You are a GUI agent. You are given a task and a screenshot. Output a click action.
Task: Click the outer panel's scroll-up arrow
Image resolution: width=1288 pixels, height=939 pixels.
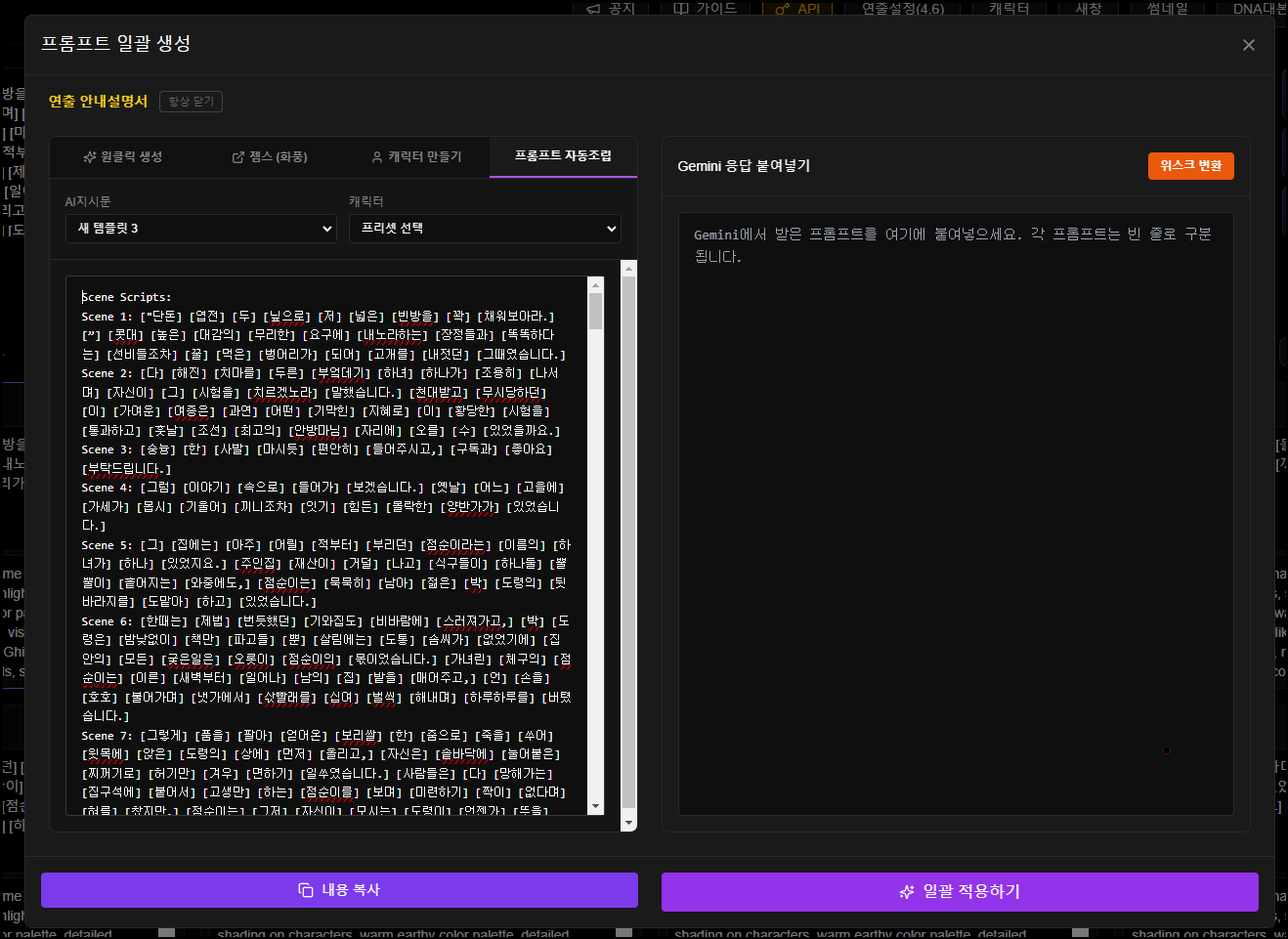pos(628,269)
